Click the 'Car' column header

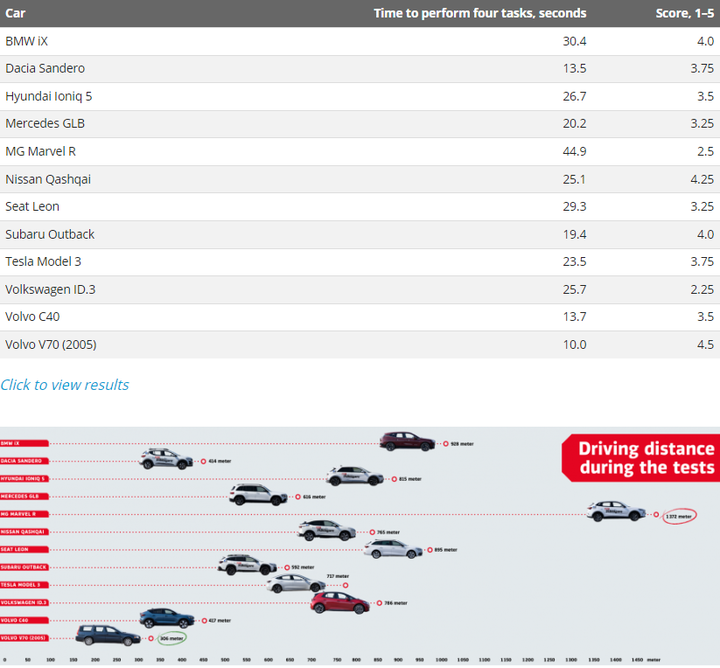pyautogui.click(x=15, y=13)
